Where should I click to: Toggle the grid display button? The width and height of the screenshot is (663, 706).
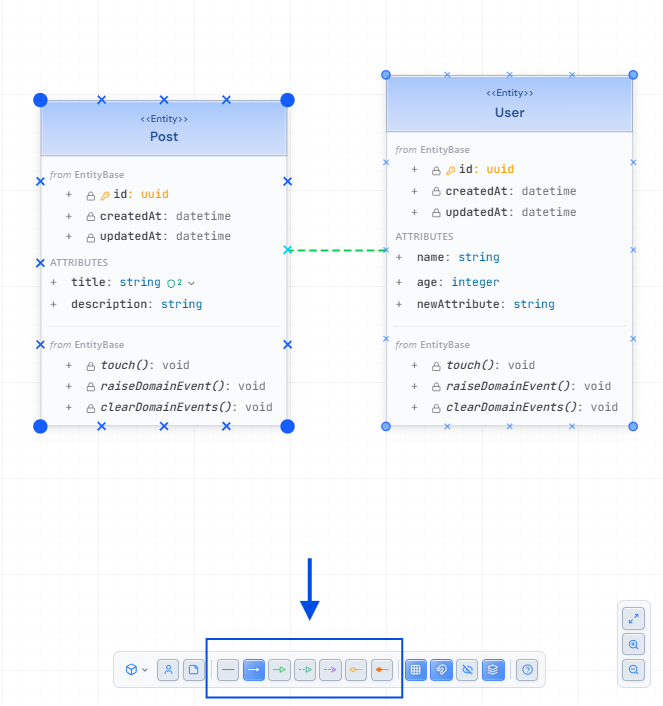416,670
